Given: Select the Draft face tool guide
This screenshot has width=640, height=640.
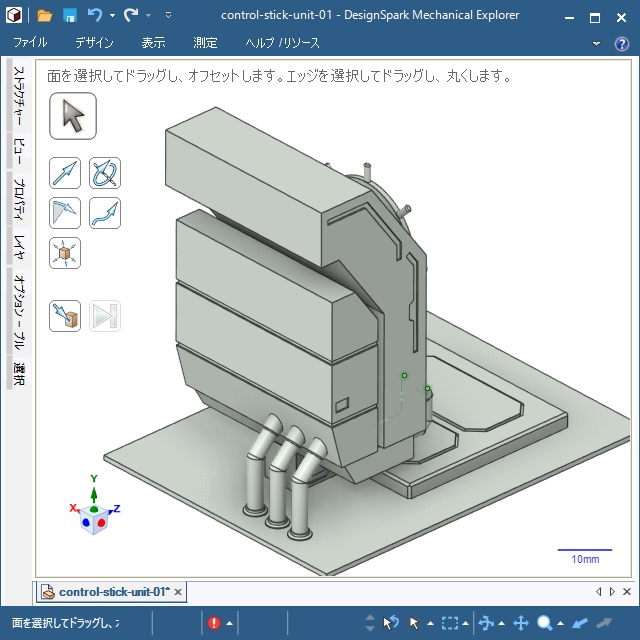Looking at the screenshot, I should 65,212.
